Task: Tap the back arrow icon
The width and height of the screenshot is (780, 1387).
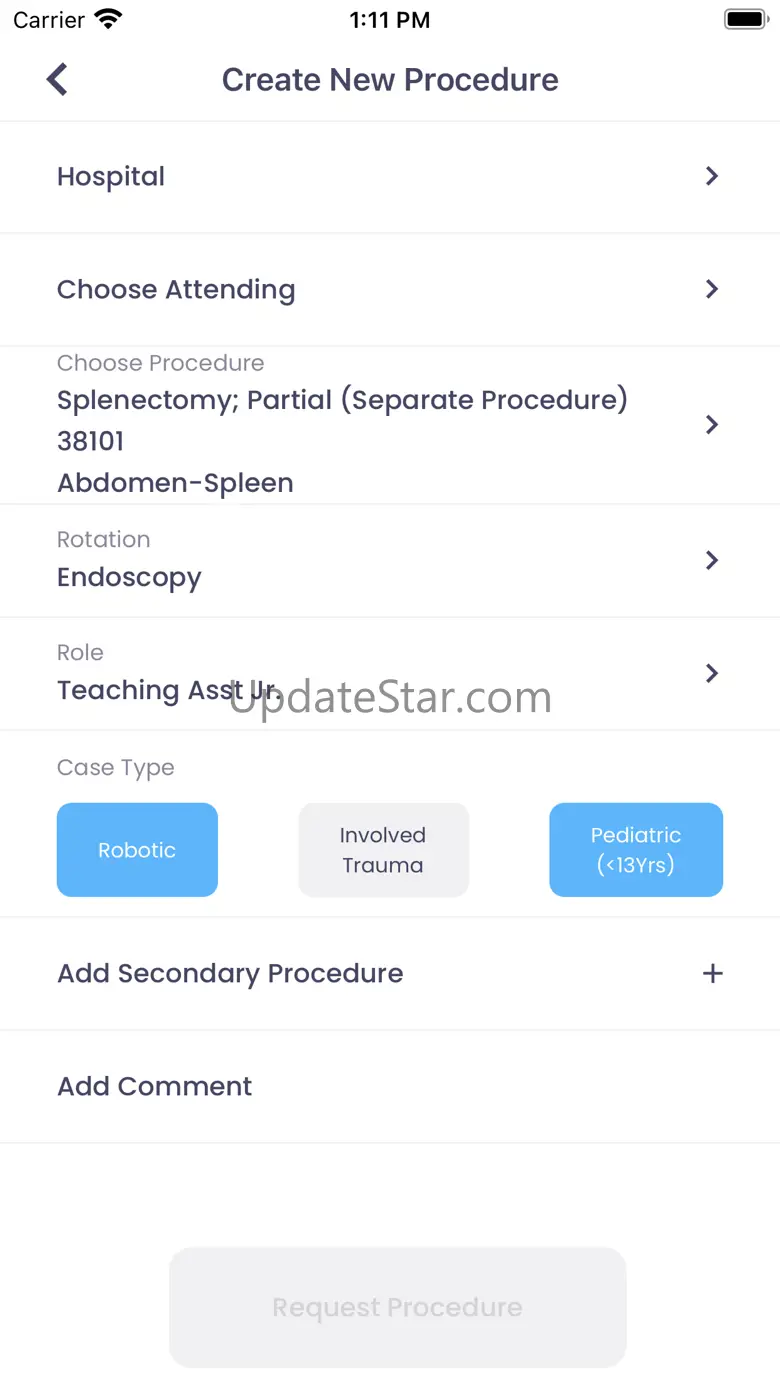Action: pos(57,79)
